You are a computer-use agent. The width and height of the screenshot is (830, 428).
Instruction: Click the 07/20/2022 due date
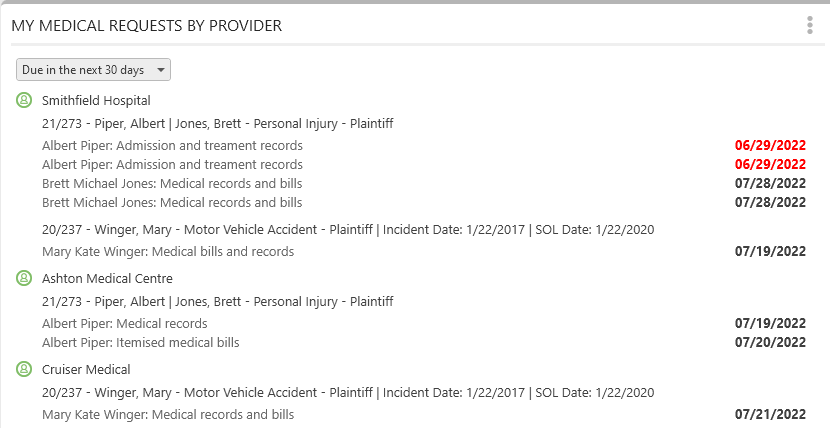pyautogui.click(x=770, y=342)
